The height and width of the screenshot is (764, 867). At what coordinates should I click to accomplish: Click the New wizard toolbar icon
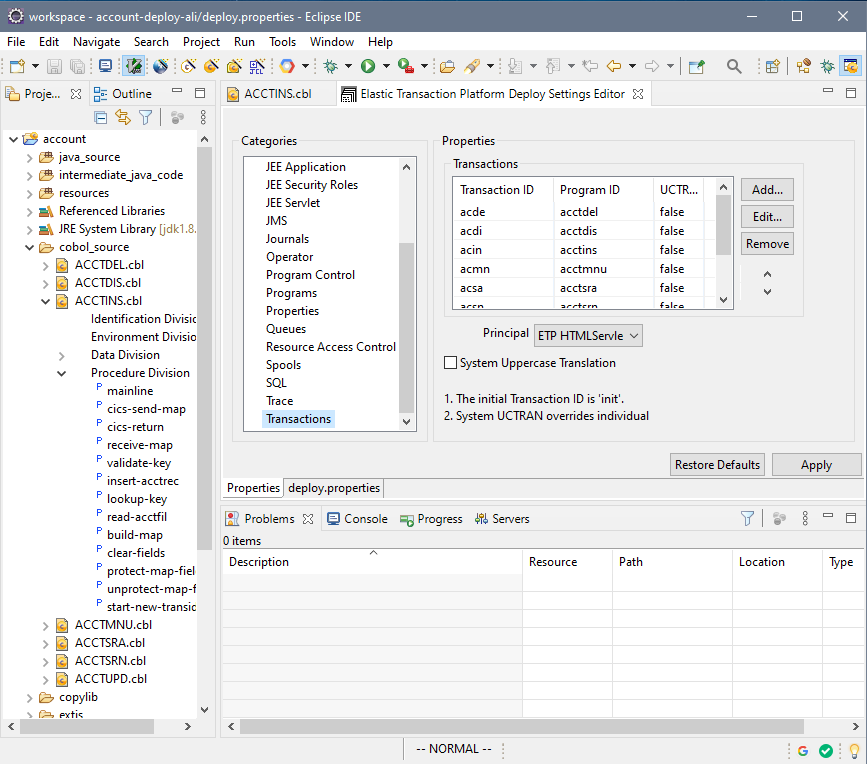point(17,66)
